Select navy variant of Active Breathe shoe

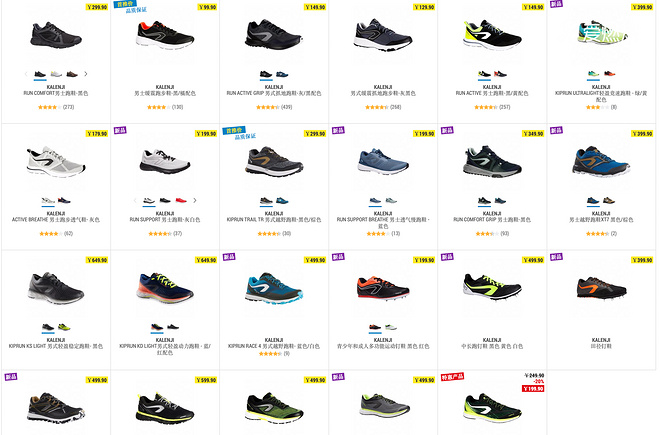(x=64, y=200)
